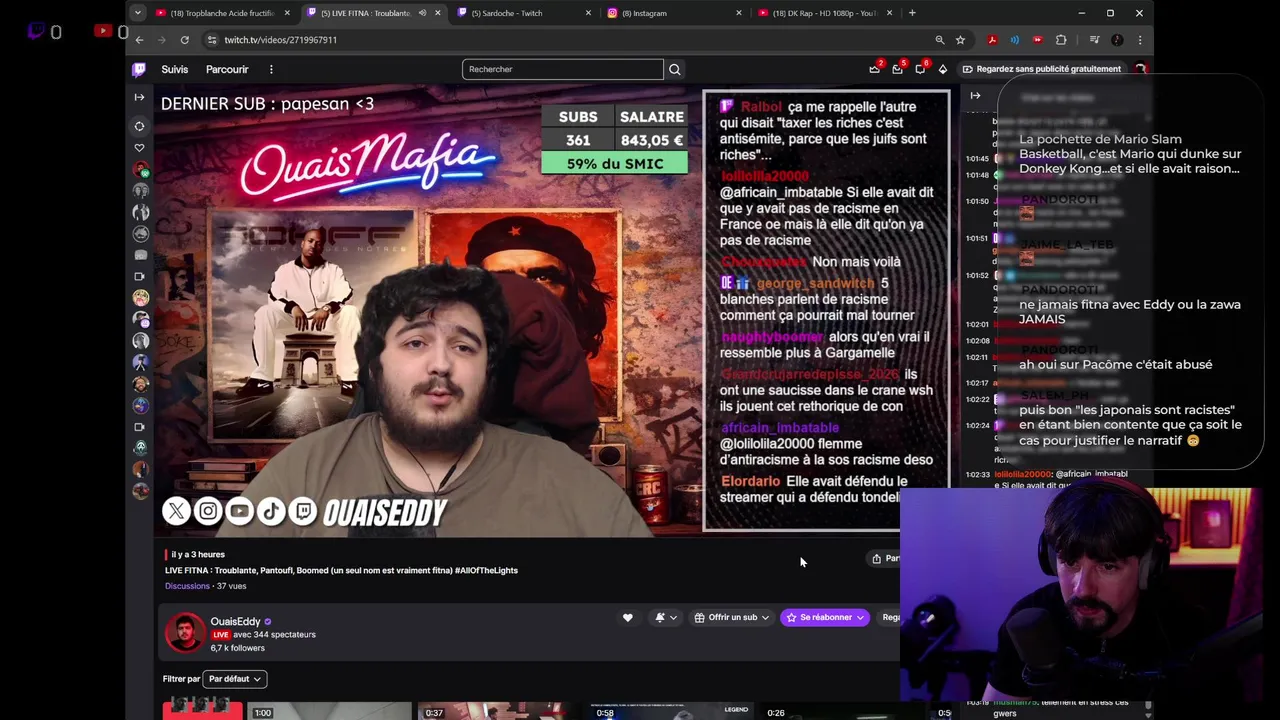This screenshot has width=1280, height=720.
Task: Go to the Suivis tab
Action: coord(175,69)
